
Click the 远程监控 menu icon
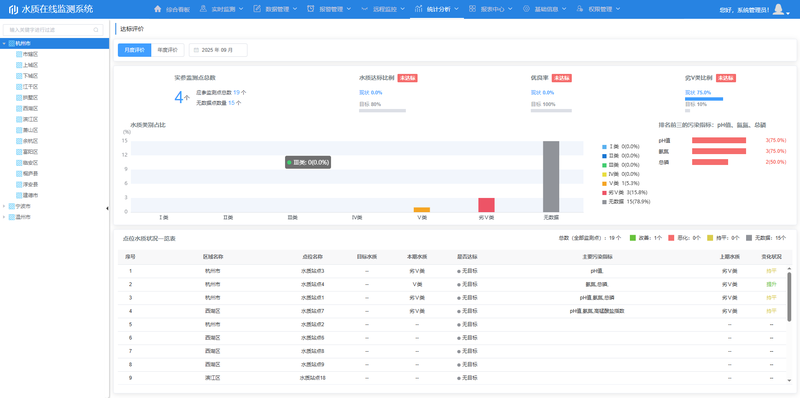coord(364,9)
